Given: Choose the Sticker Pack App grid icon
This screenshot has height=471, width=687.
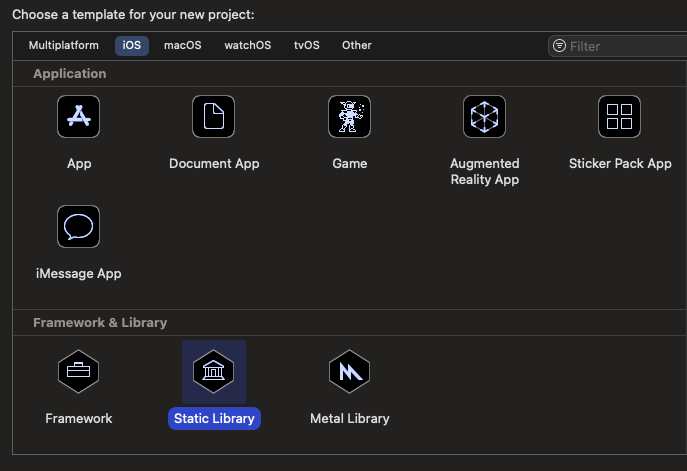Looking at the screenshot, I should tap(619, 117).
